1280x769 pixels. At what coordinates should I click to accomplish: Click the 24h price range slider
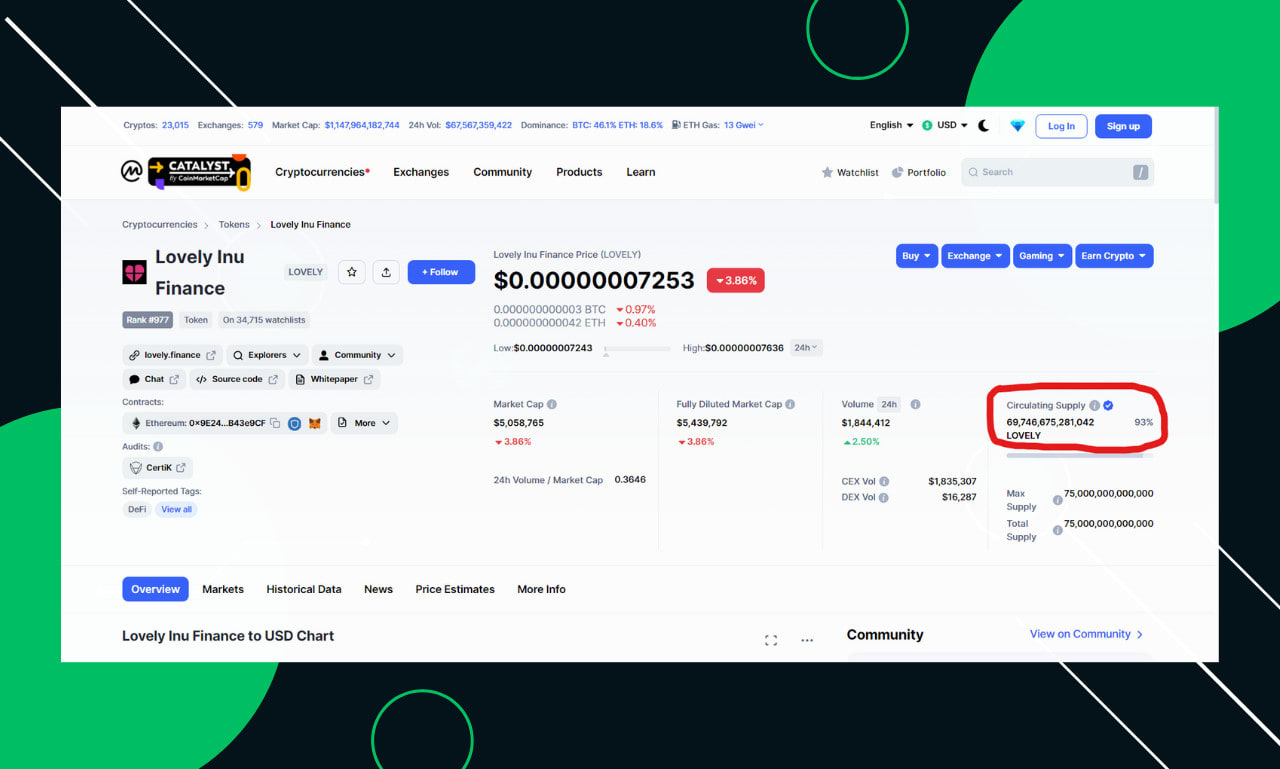(x=640, y=348)
